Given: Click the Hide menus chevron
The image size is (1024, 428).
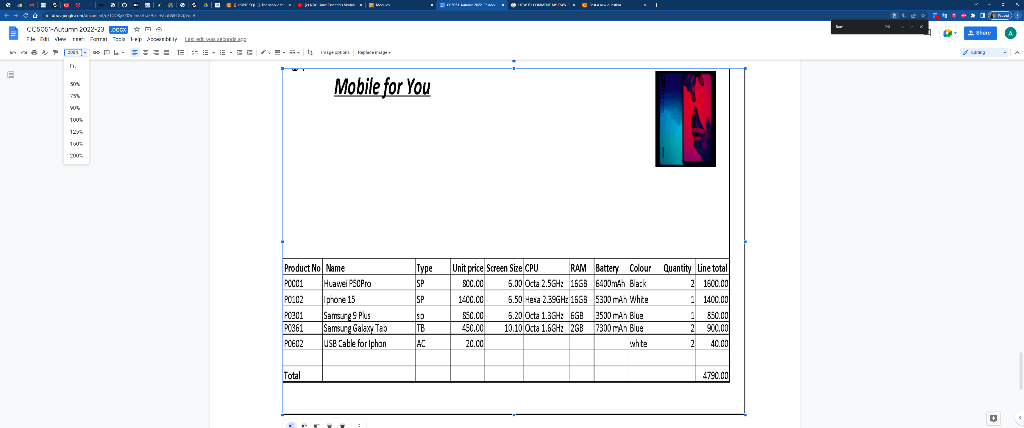Looking at the screenshot, I should 1017,52.
